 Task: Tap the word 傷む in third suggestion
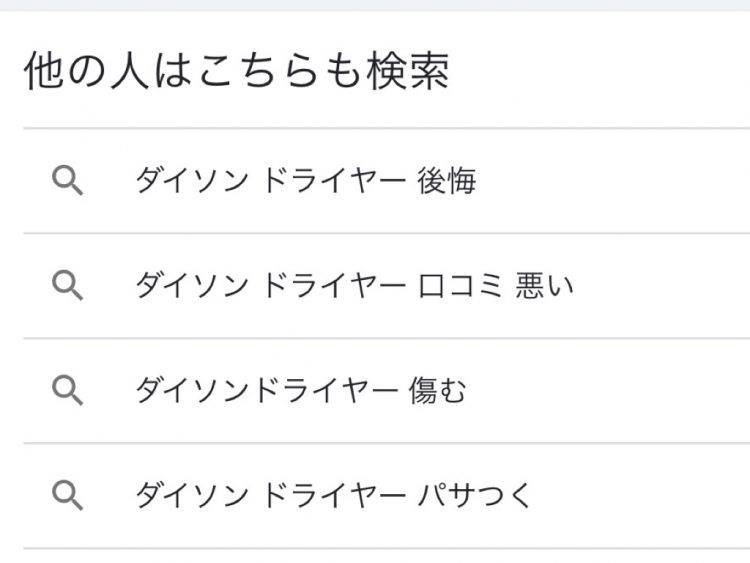(x=437, y=391)
